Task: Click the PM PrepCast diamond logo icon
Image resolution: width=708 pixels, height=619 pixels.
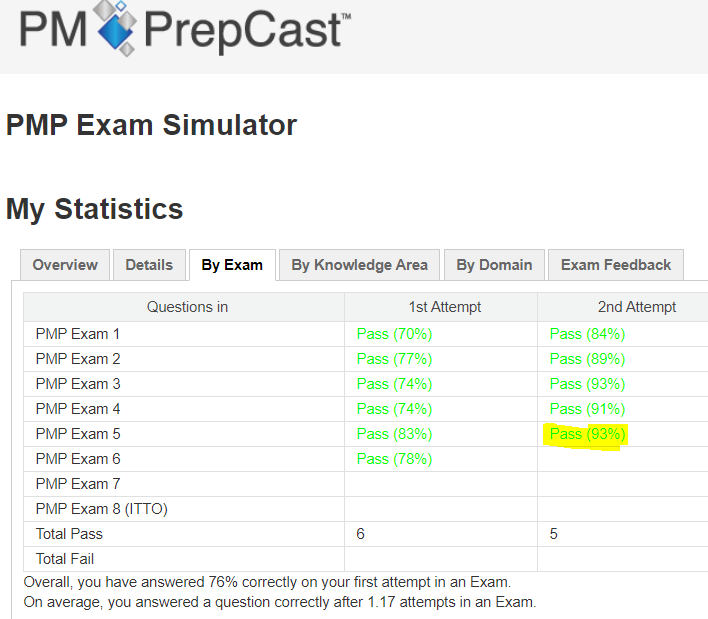Action: coord(115,28)
